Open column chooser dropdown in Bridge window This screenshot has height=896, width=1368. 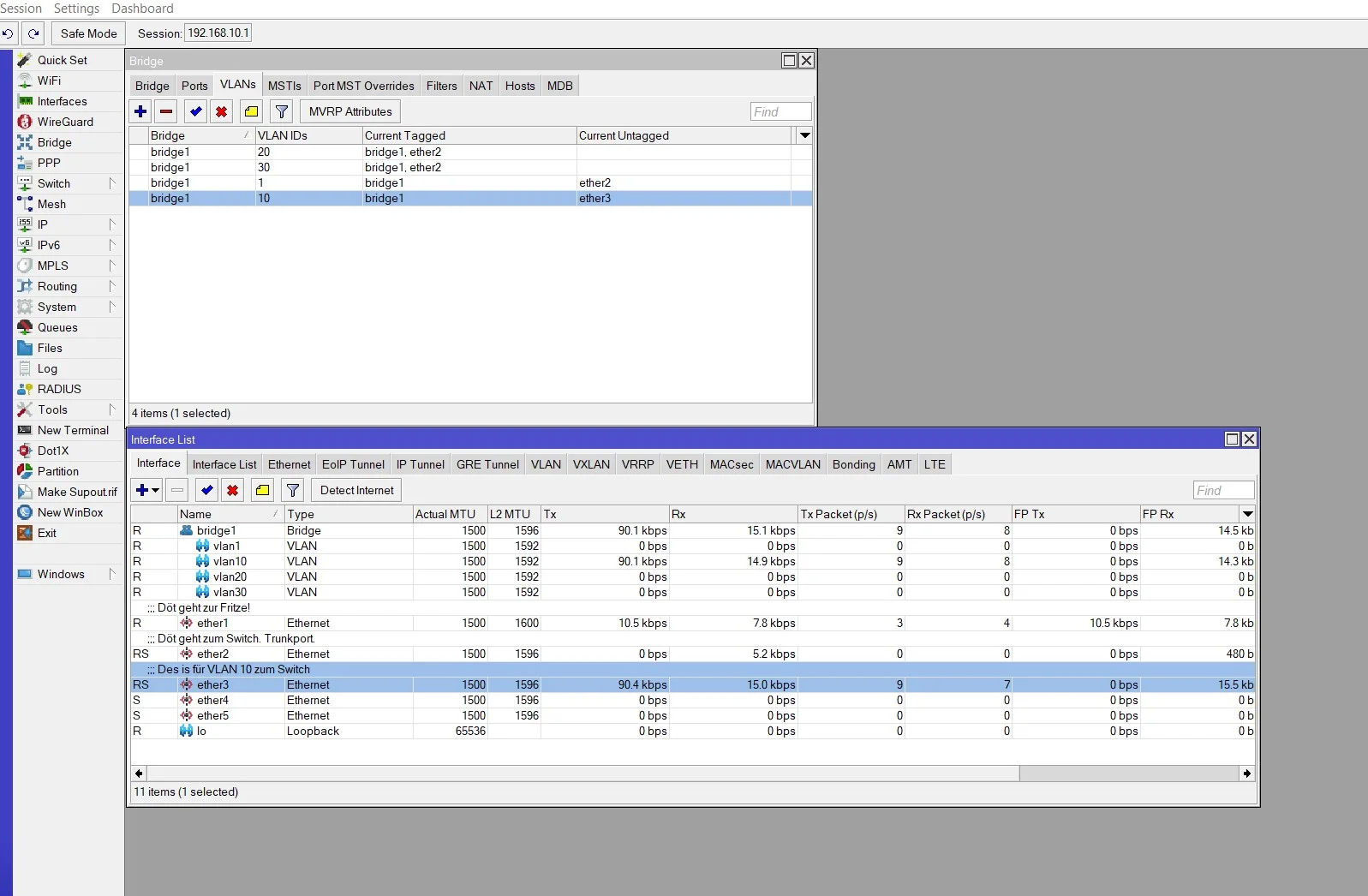(804, 135)
